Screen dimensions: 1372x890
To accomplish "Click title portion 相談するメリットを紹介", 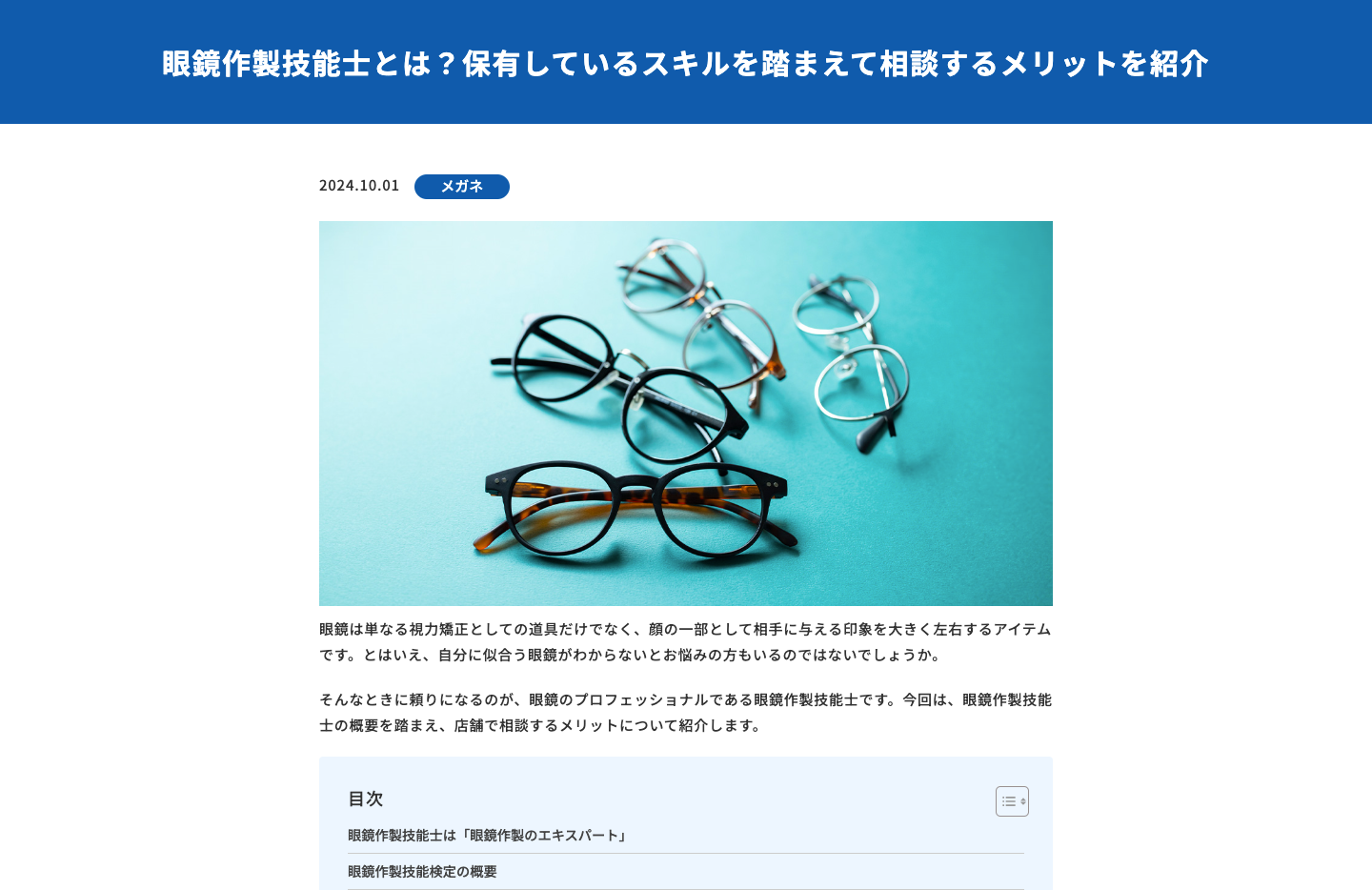I will pyautogui.click(x=1044, y=64).
